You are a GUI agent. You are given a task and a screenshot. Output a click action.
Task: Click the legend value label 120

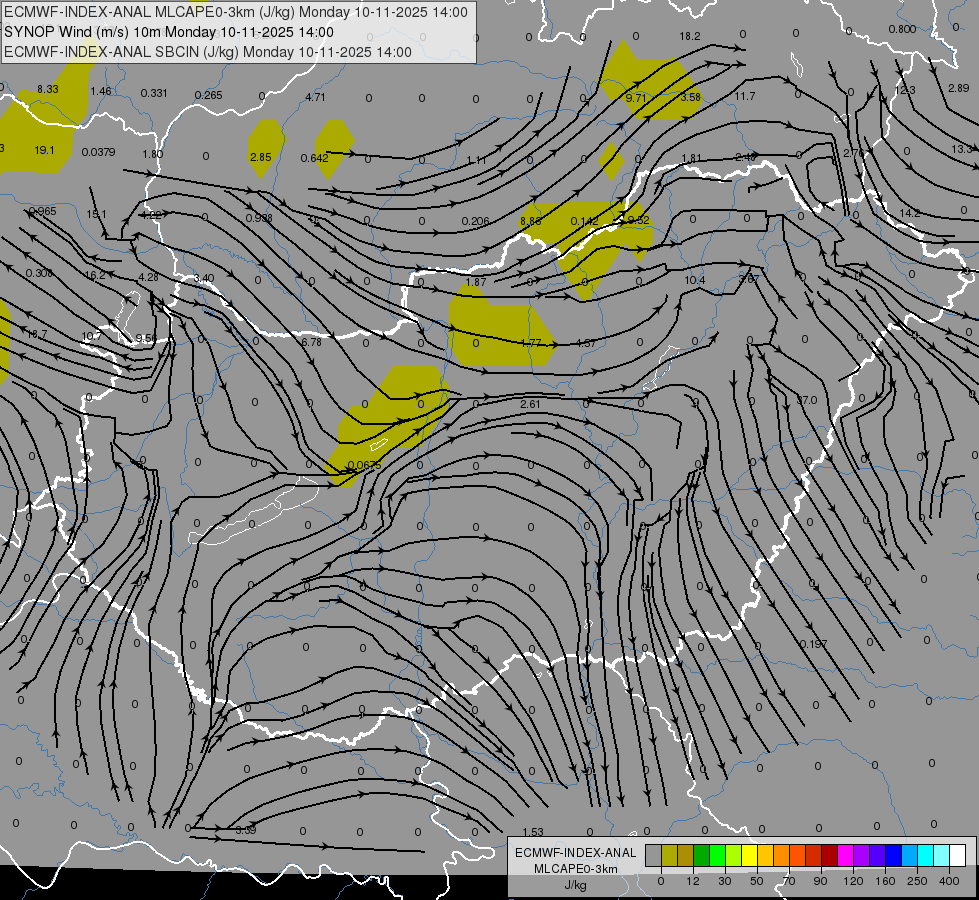[x=853, y=881]
